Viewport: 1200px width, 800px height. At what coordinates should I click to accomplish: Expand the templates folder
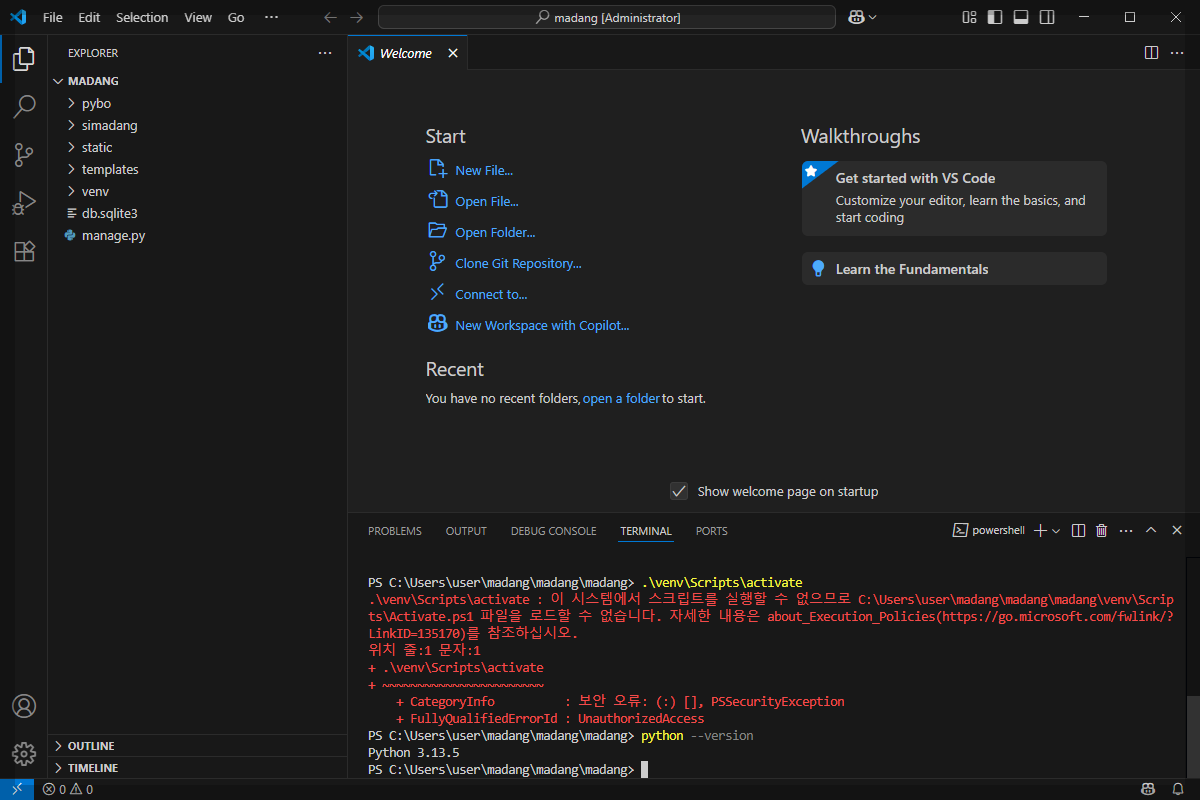pyautogui.click(x=195, y=169)
